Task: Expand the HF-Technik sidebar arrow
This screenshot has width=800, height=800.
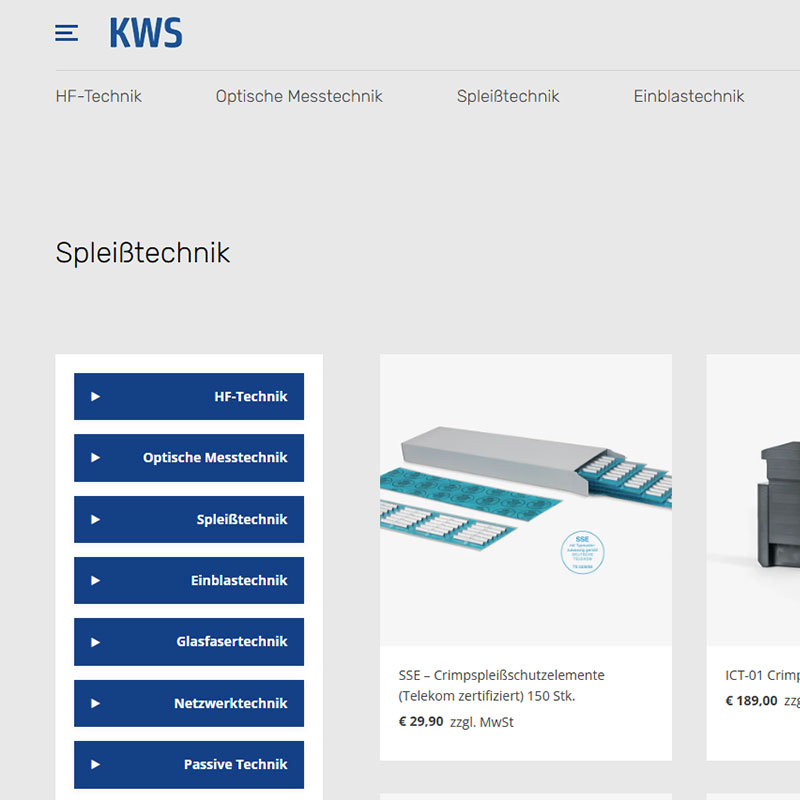Action: click(96, 397)
